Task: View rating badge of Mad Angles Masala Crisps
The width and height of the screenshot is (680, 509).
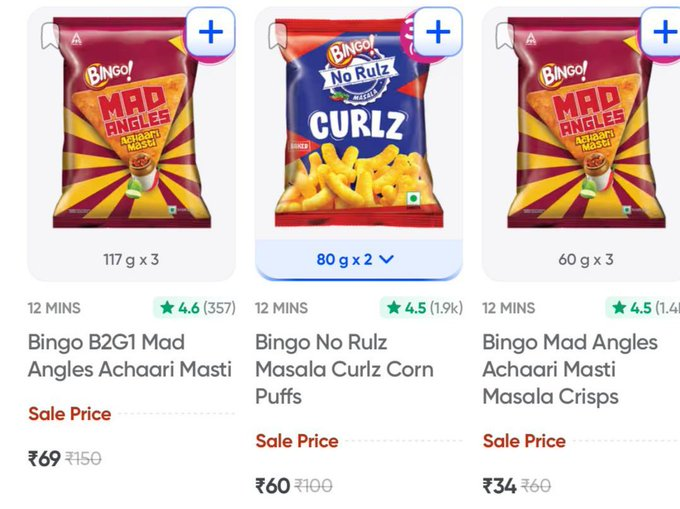Action: (645, 308)
